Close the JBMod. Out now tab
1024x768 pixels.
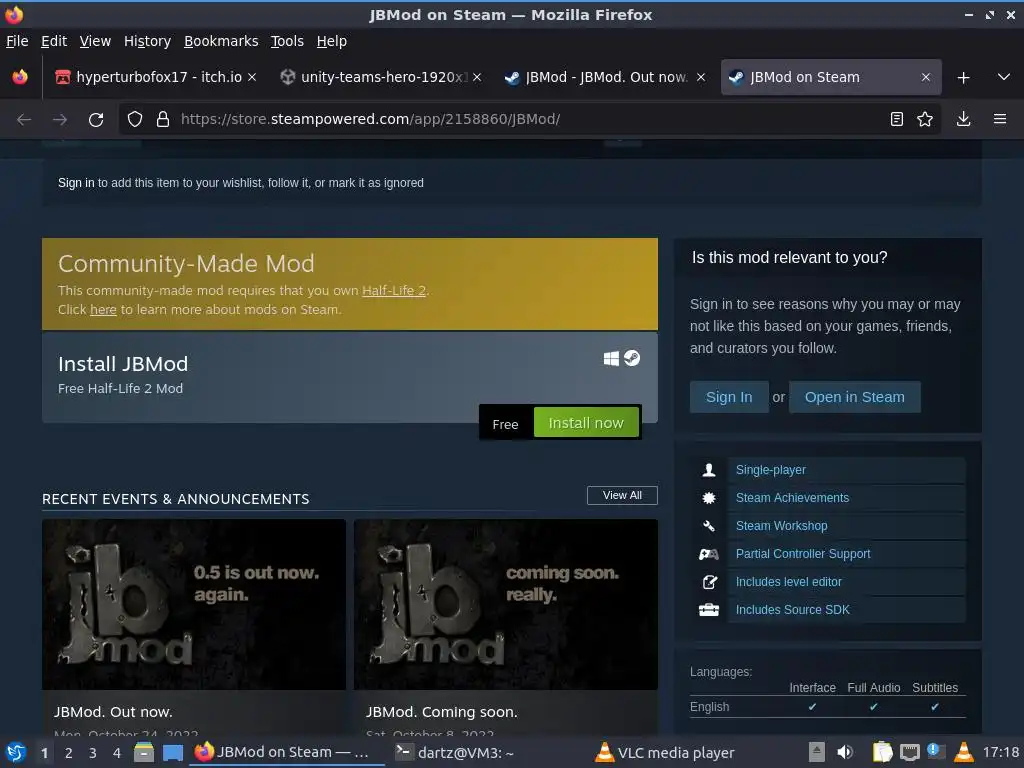701,77
